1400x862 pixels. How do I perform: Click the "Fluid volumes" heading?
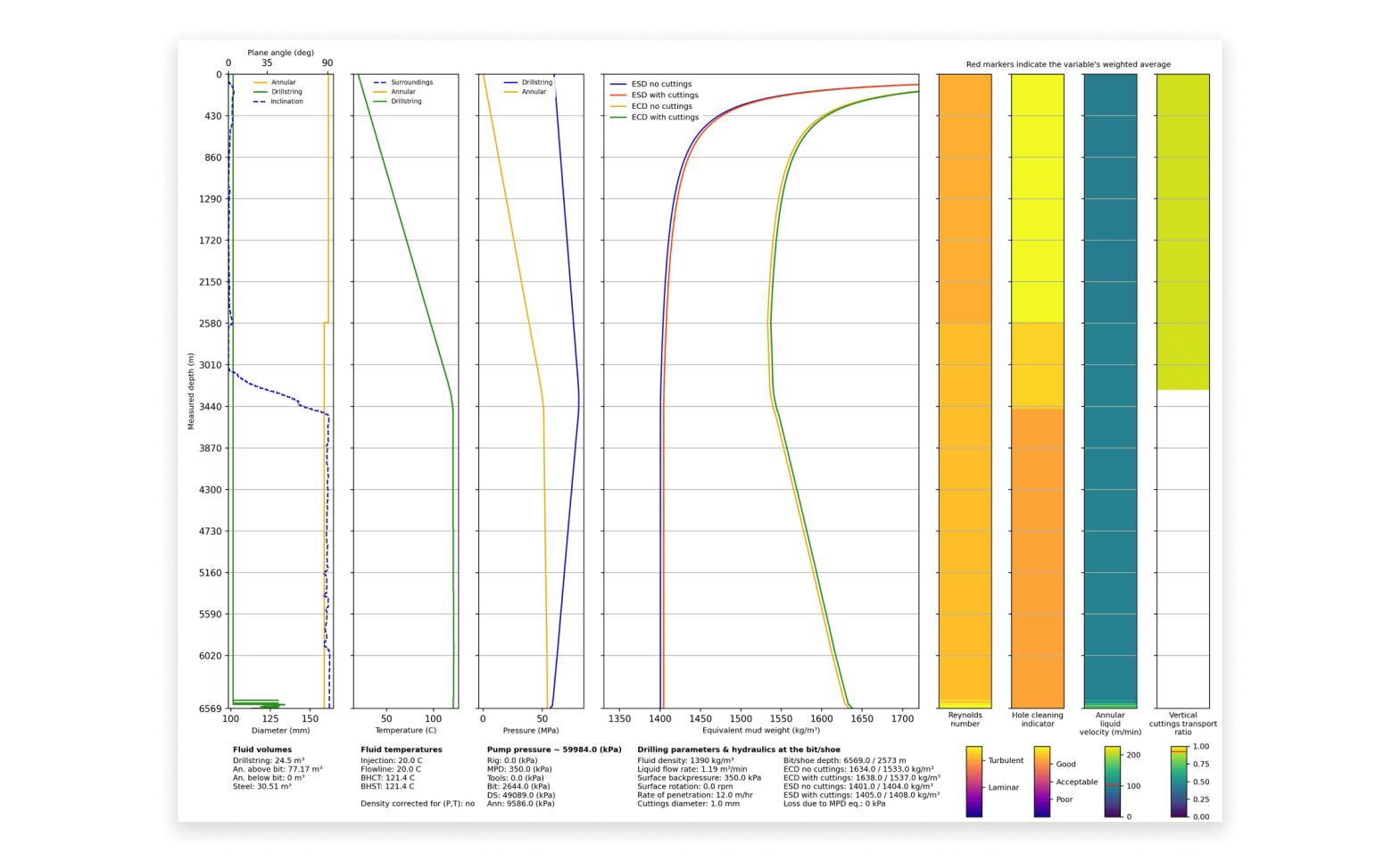click(x=262, y=750)
